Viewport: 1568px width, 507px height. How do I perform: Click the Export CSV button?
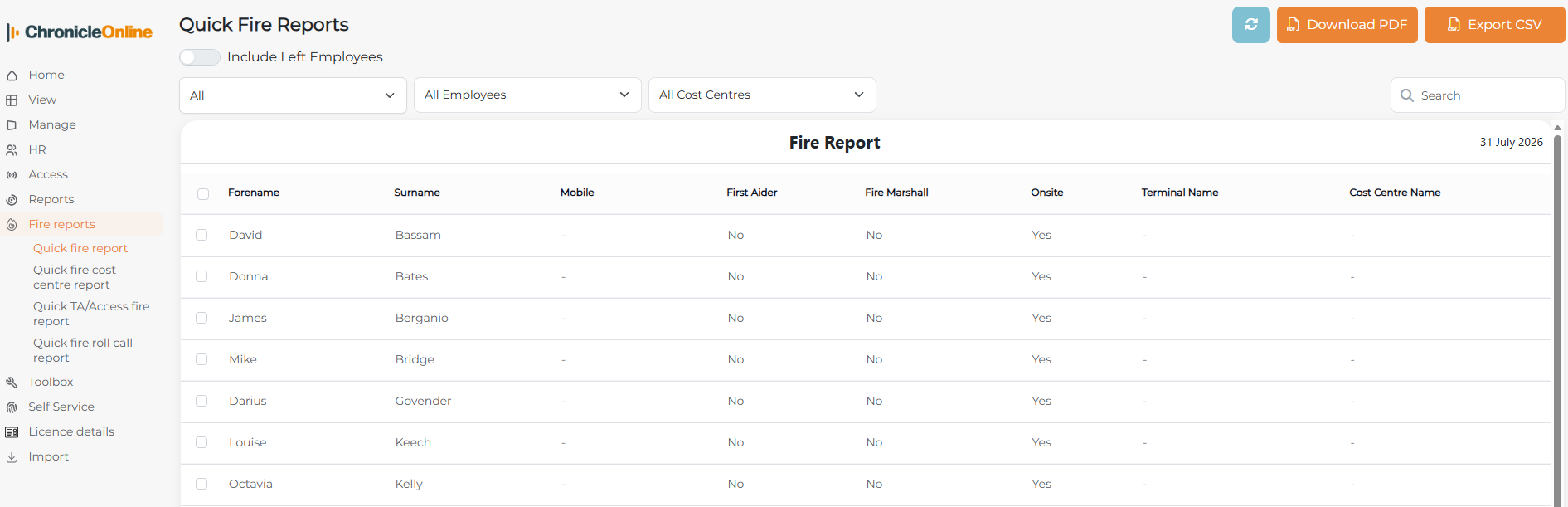1494,25
